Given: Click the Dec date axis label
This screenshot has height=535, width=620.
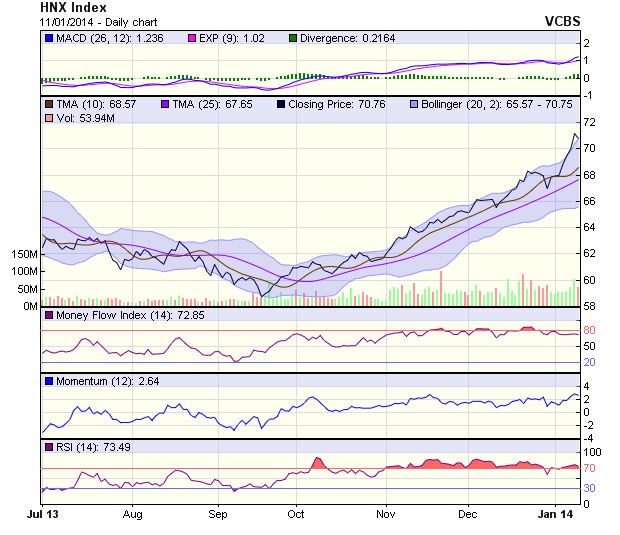Looking at the screenshot, I should pos(468,513).
